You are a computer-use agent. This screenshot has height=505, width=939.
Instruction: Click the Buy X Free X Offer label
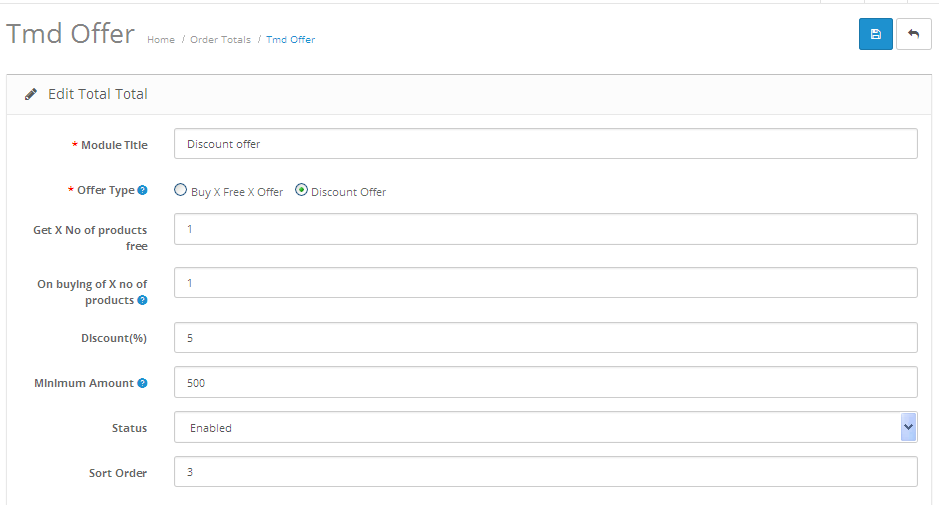(237, 192)
